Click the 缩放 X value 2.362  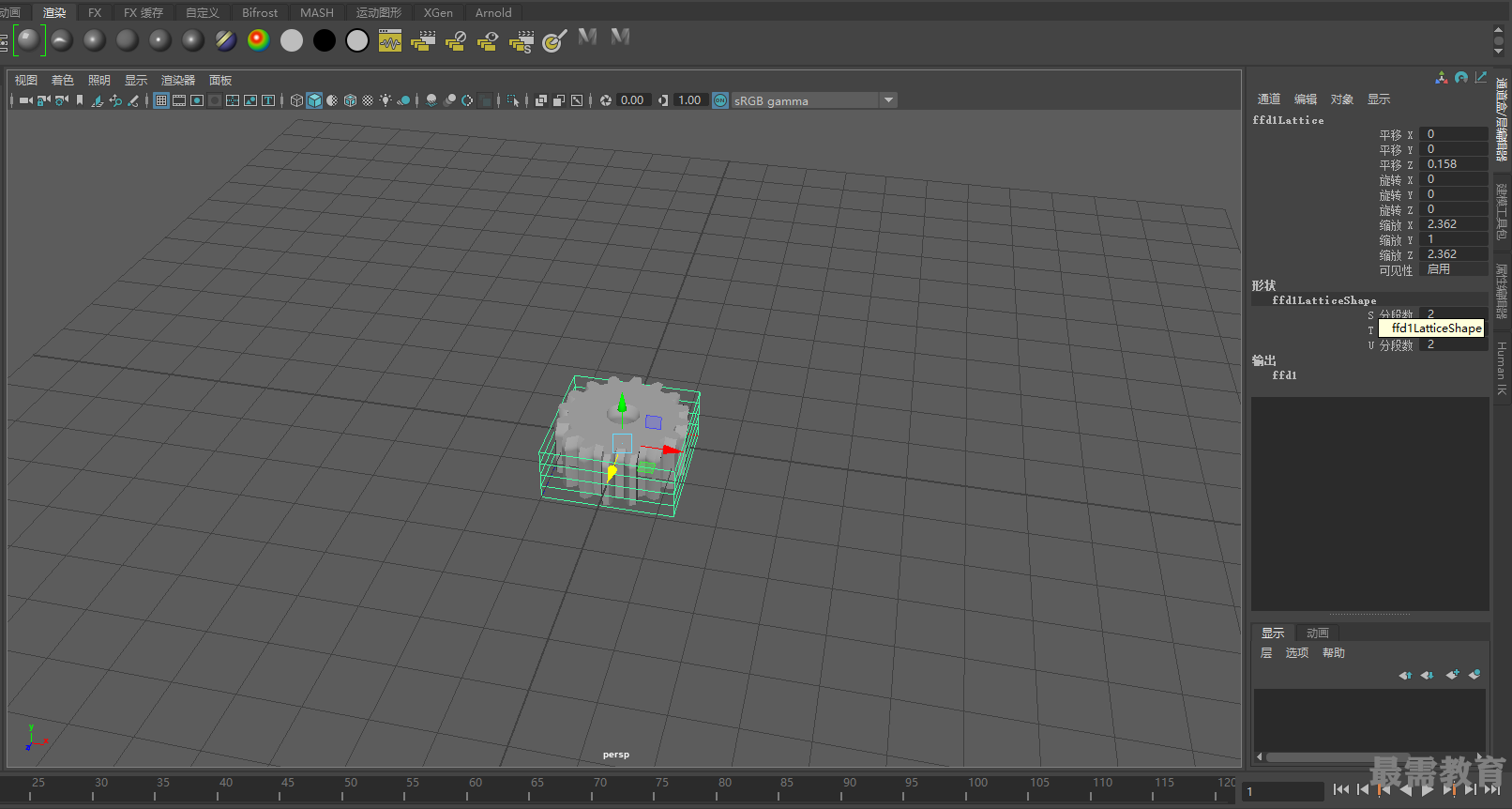click(1454, 224)
